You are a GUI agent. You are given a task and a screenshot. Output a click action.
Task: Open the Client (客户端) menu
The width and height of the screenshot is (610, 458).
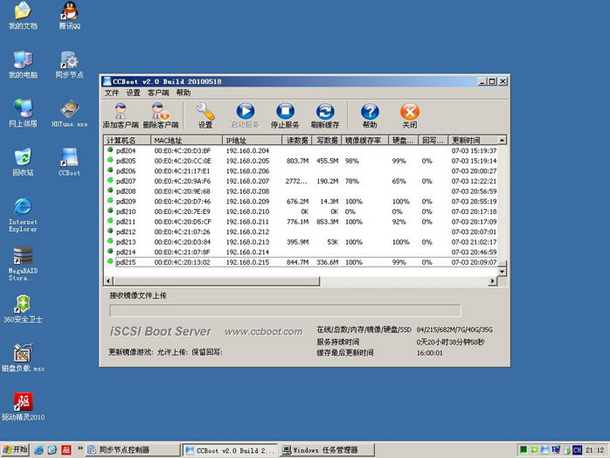coord(158,93)
